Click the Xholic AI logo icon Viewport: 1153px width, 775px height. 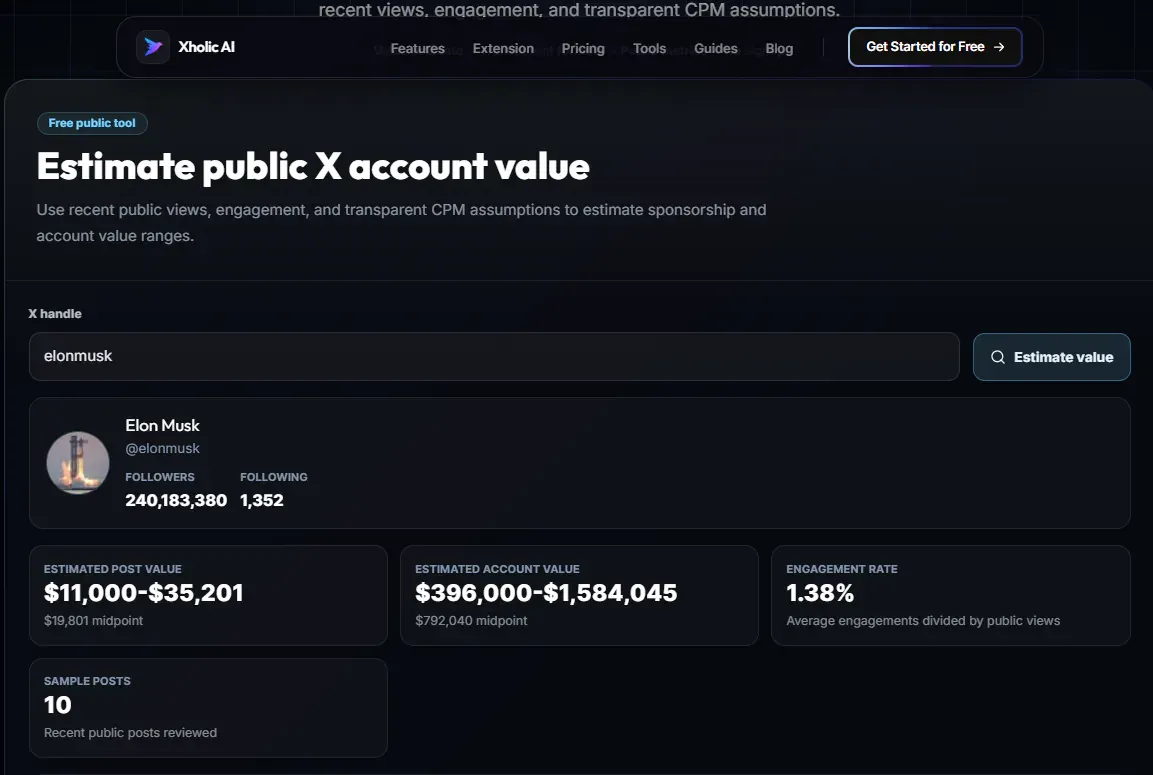click(x=153, y=47)
